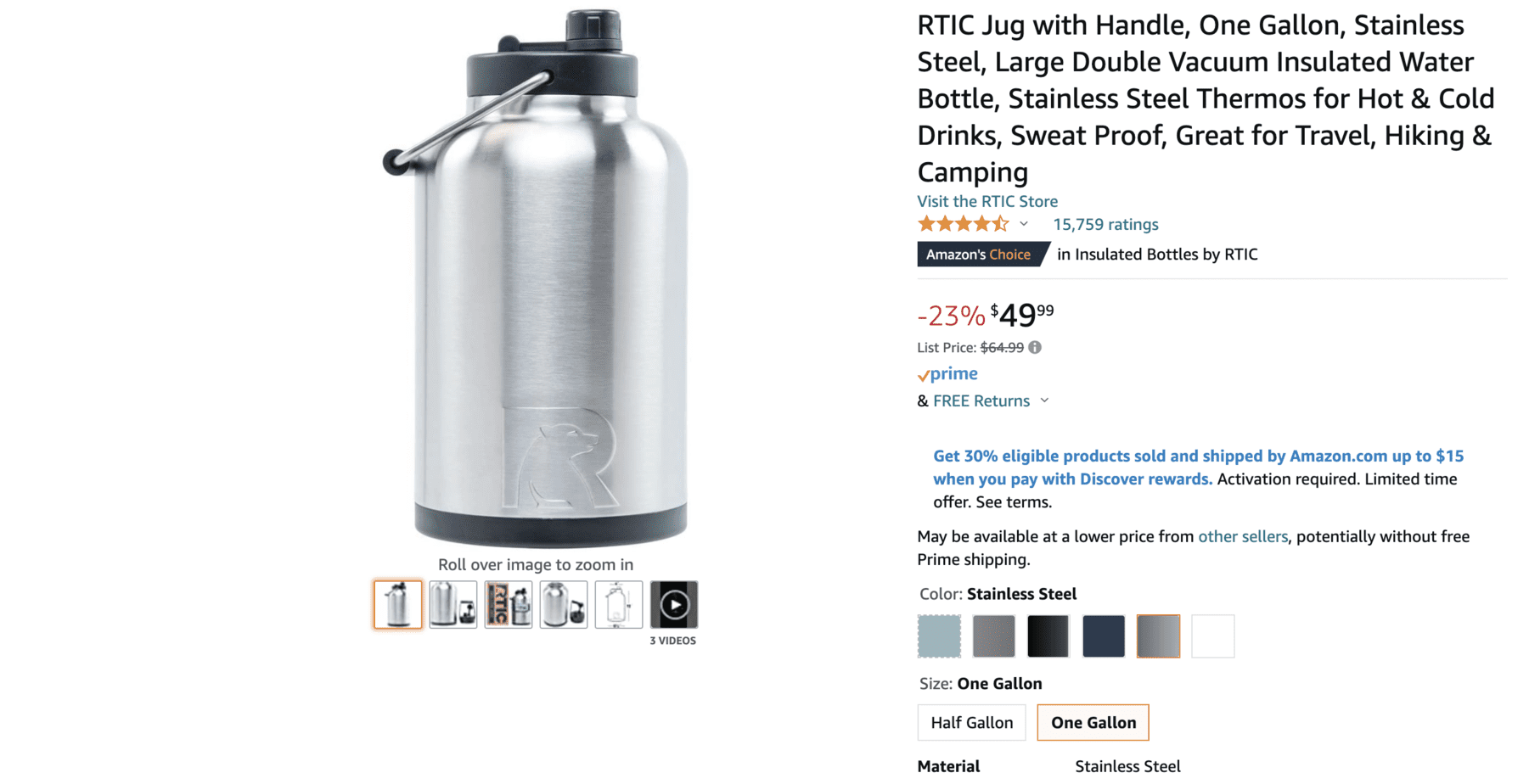
Task: Select the One Gallon size option
Action: pyautogui.click(x=1093, y=722)
